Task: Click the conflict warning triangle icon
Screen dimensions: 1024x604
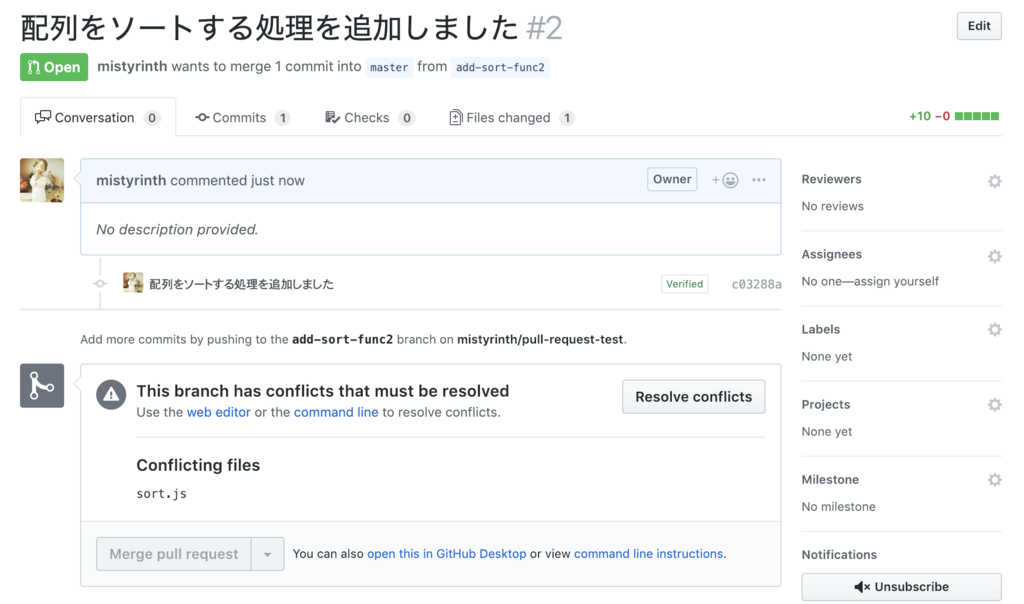Action: (x=111, y=394)
